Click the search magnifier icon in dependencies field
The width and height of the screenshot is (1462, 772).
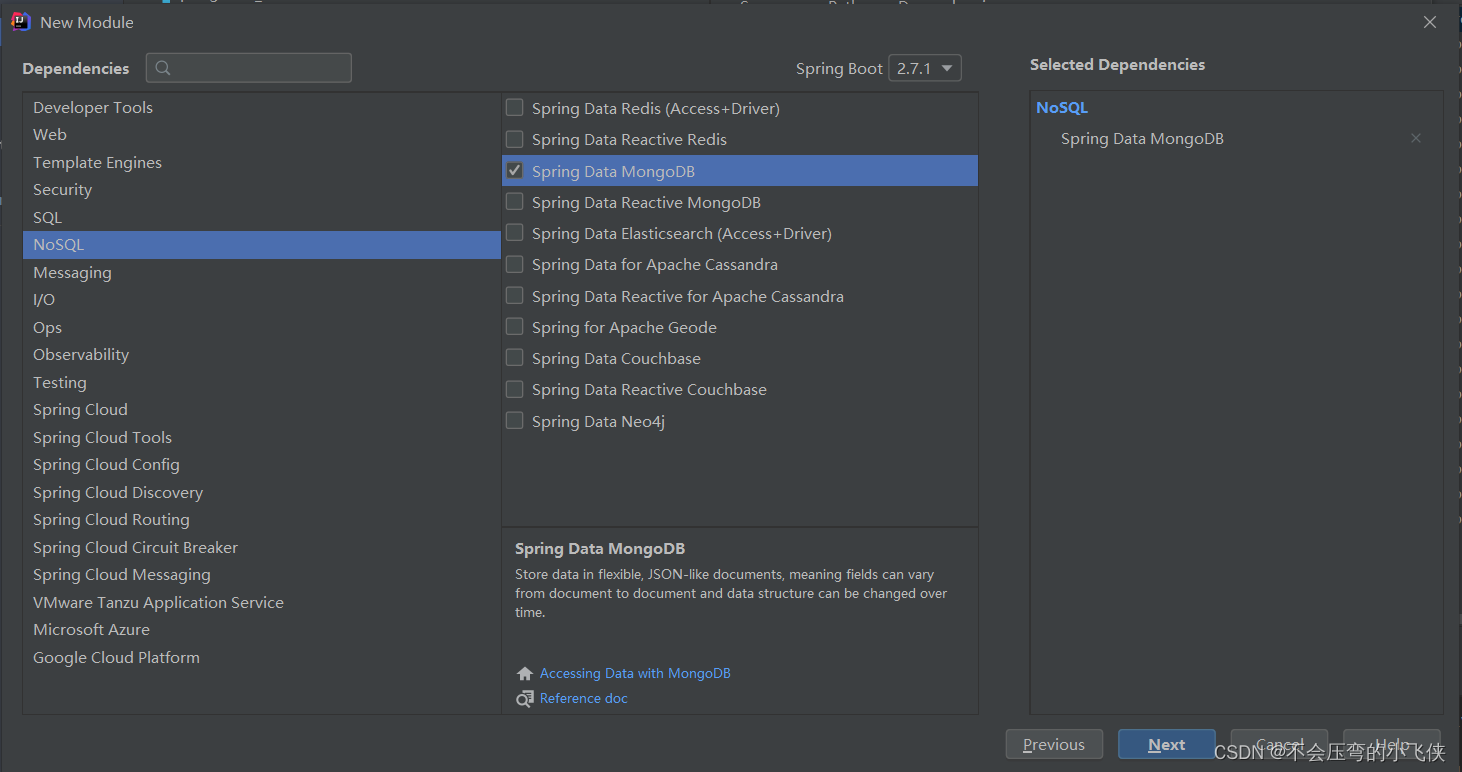(x=163, y=68)
